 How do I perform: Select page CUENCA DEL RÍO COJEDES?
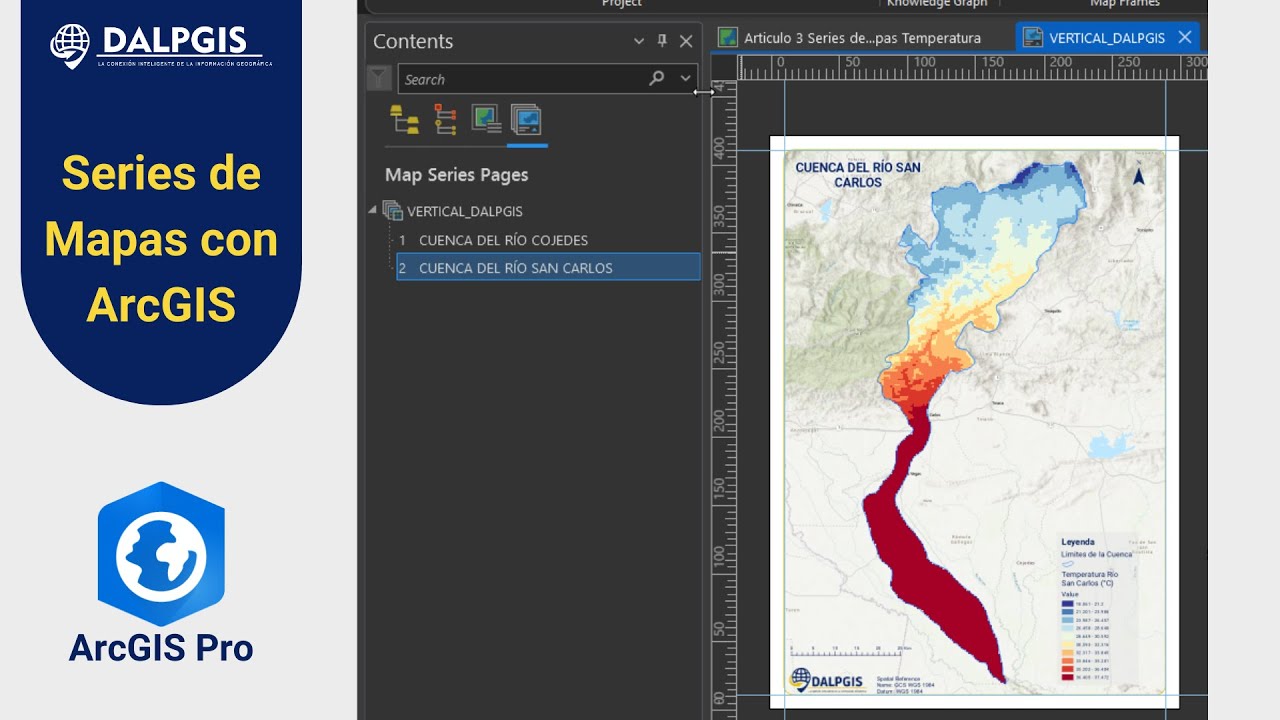pos(503,240)
